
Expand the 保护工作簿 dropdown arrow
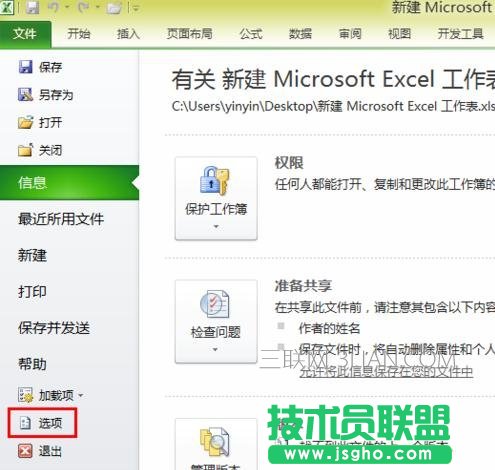(x=216, y=227)
